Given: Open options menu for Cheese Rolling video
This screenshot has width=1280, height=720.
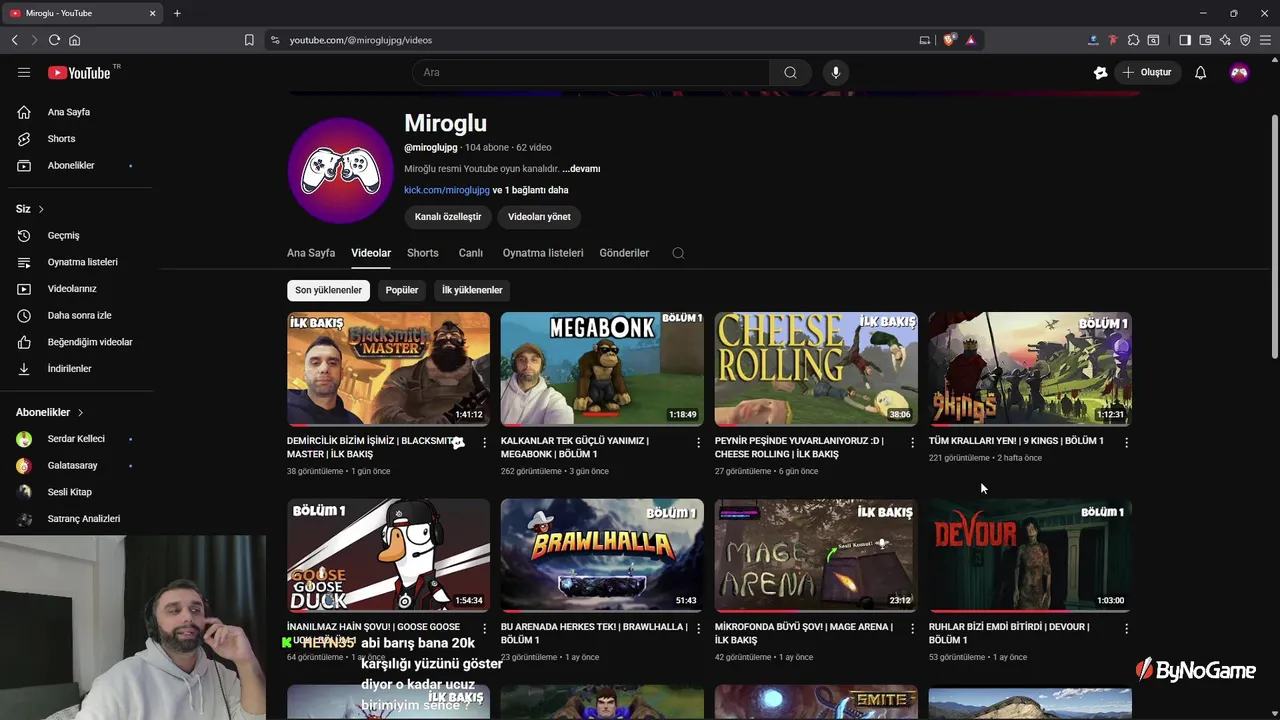Looking at the screenshot, I should click(x=912, y=442).
